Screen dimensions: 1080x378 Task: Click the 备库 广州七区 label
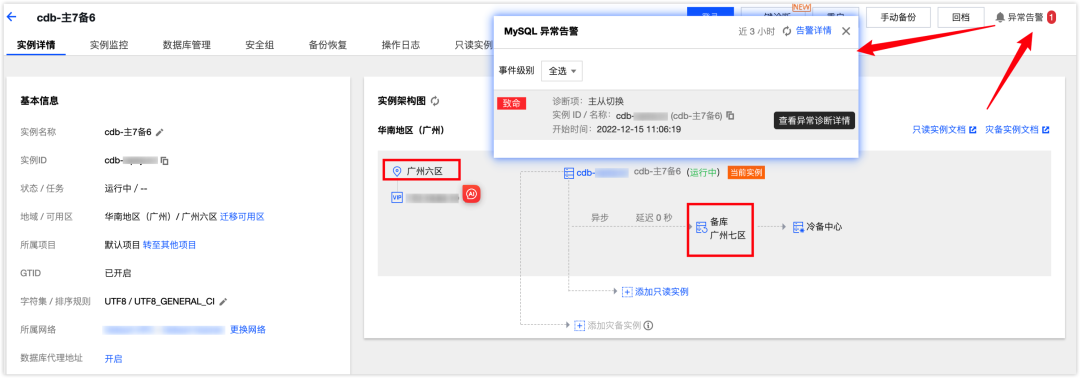[x=728, y=229]
